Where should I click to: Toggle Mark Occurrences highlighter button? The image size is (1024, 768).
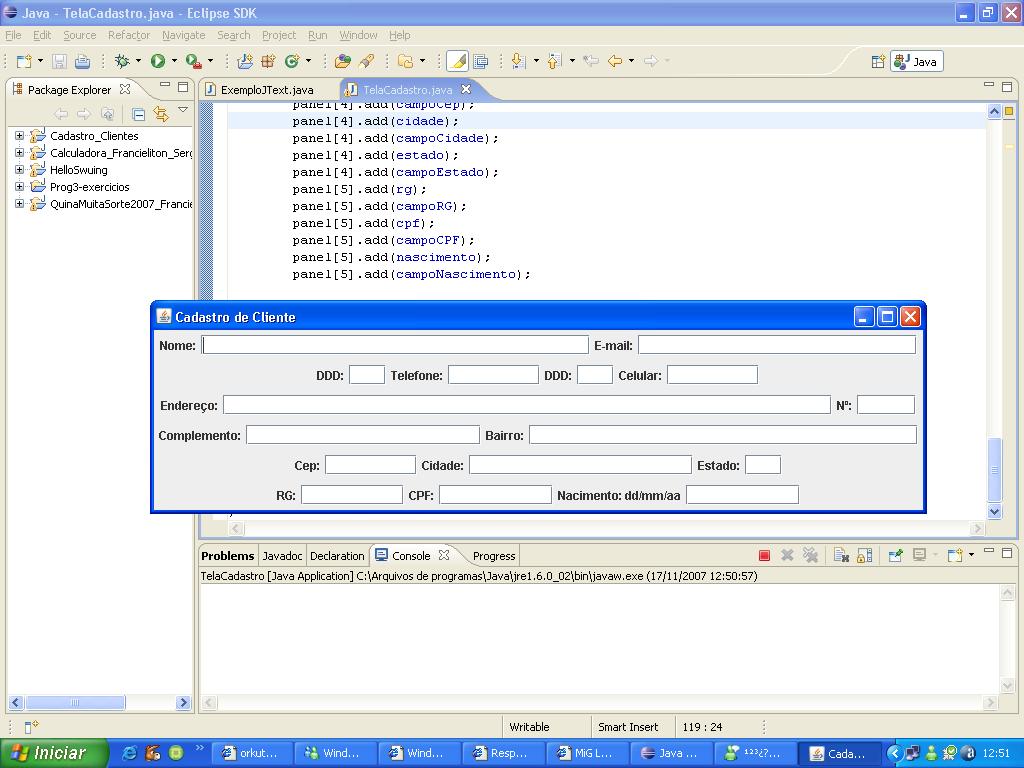point(457,61)
